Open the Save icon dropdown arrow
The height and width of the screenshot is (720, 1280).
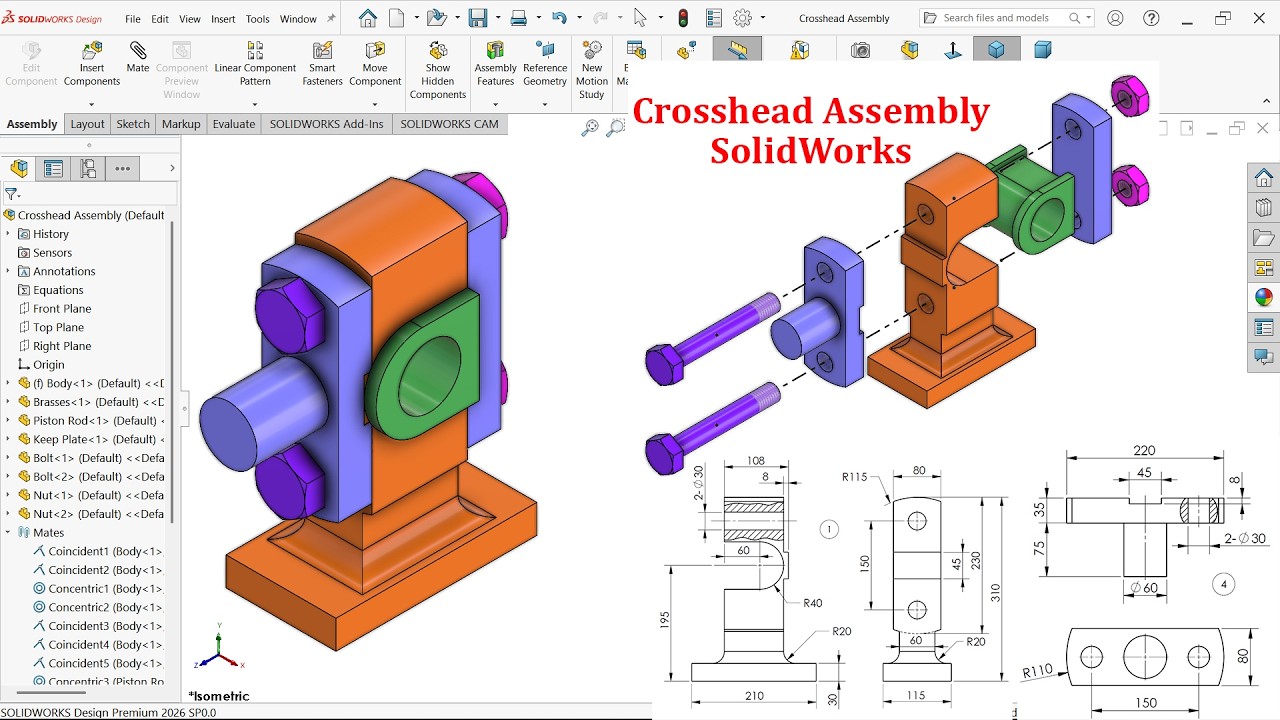click(x=497, y=18)
